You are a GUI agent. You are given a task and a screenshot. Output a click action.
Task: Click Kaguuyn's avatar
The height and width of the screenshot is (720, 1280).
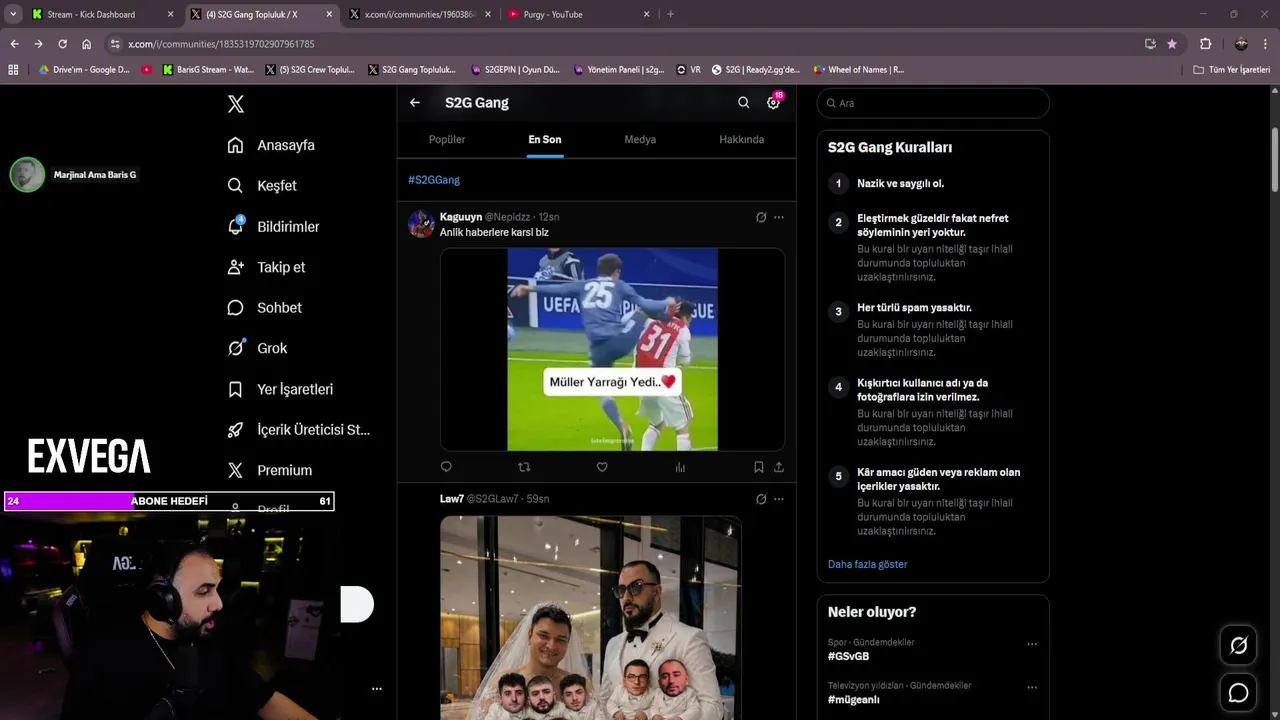coord(421,224)
